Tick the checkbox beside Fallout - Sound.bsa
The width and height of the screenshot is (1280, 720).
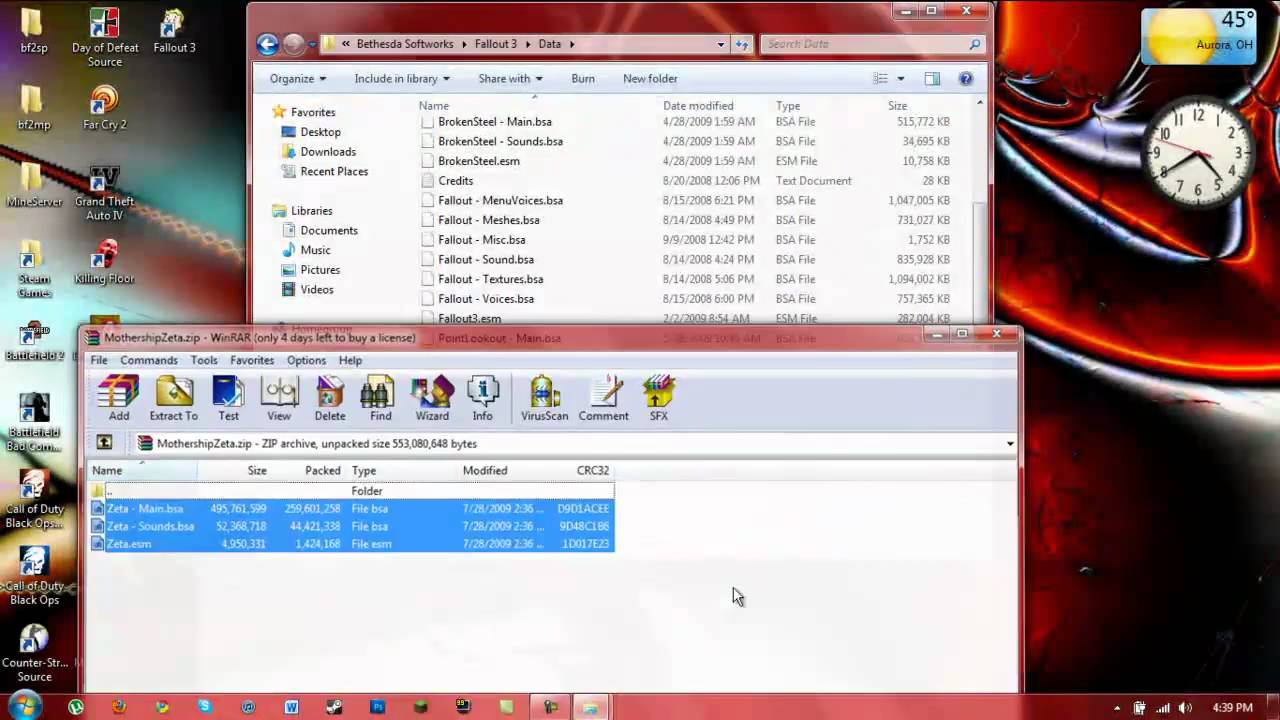click(427, 260)
